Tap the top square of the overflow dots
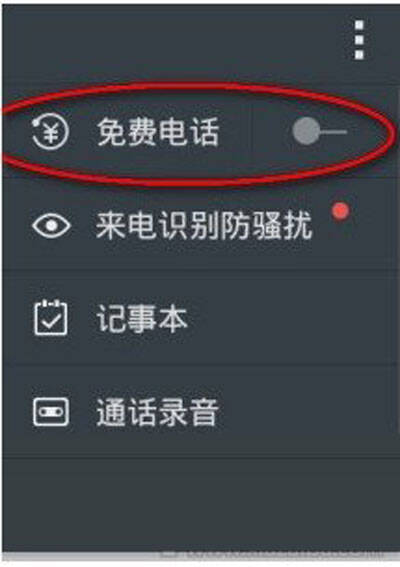The image size is (400, 567). click(359, 25)
